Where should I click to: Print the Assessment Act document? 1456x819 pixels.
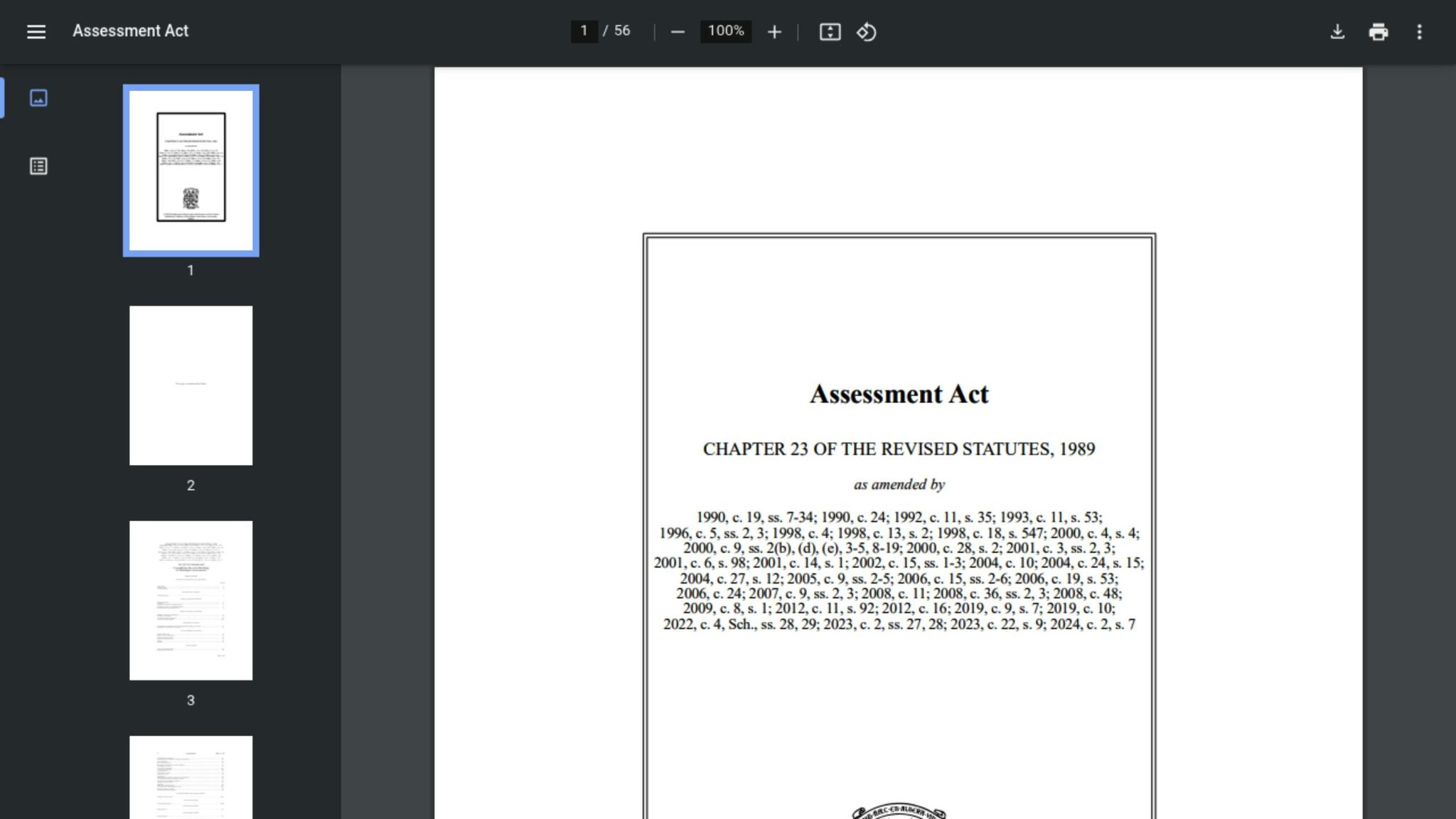[1379, 31]
